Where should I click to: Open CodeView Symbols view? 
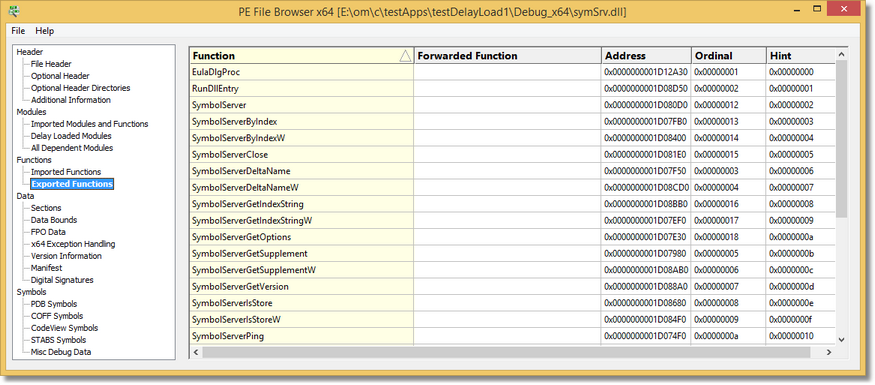coord(64,328)
